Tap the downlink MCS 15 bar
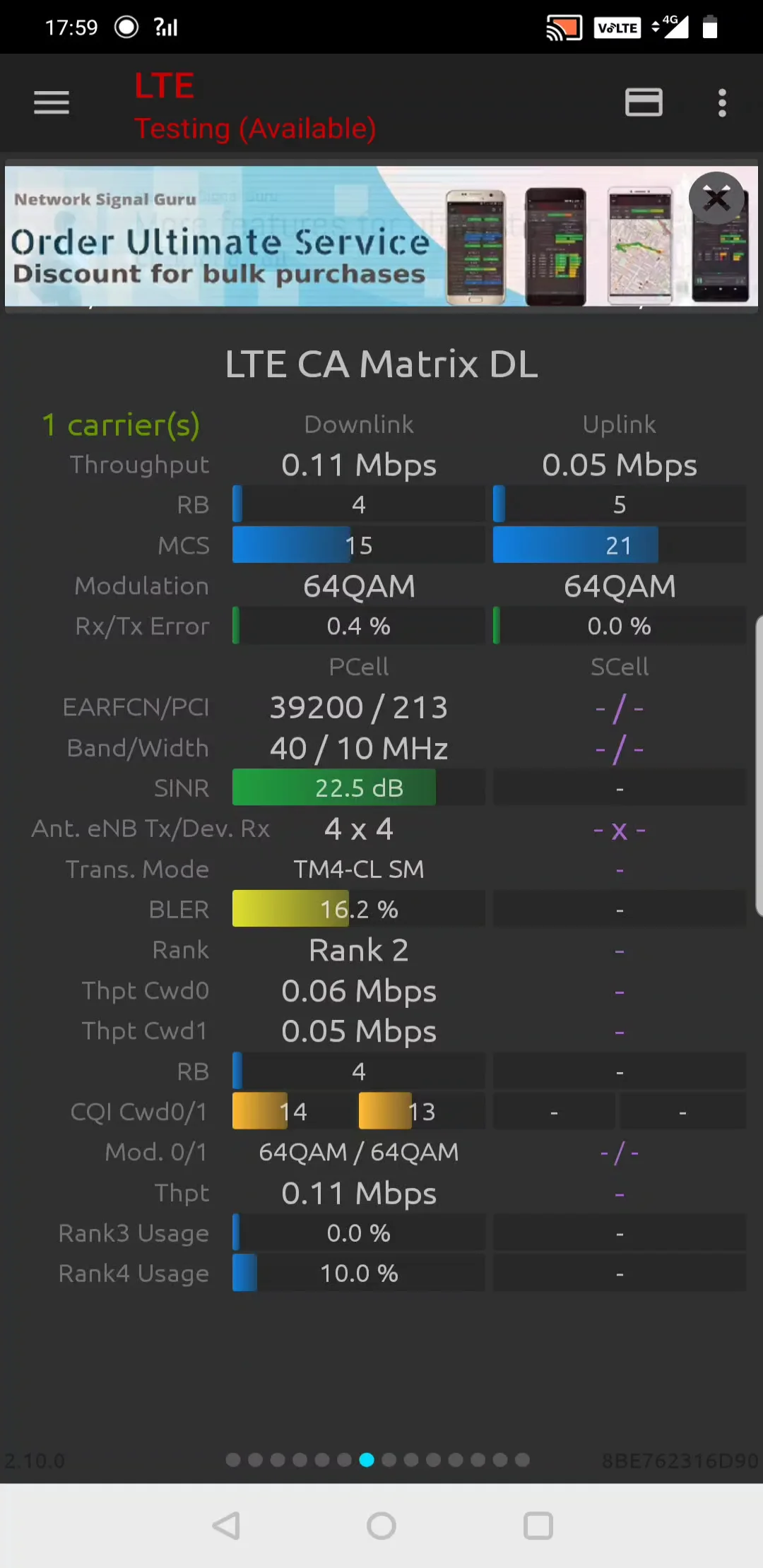Viewport: 763px width, 1568px height. (x=358, y=545)
